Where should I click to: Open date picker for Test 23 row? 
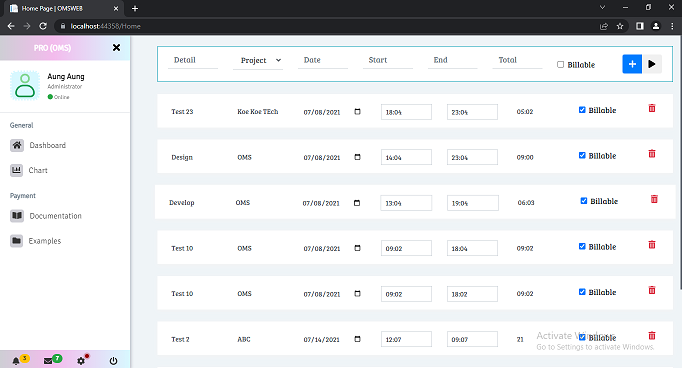click(358, 112)
